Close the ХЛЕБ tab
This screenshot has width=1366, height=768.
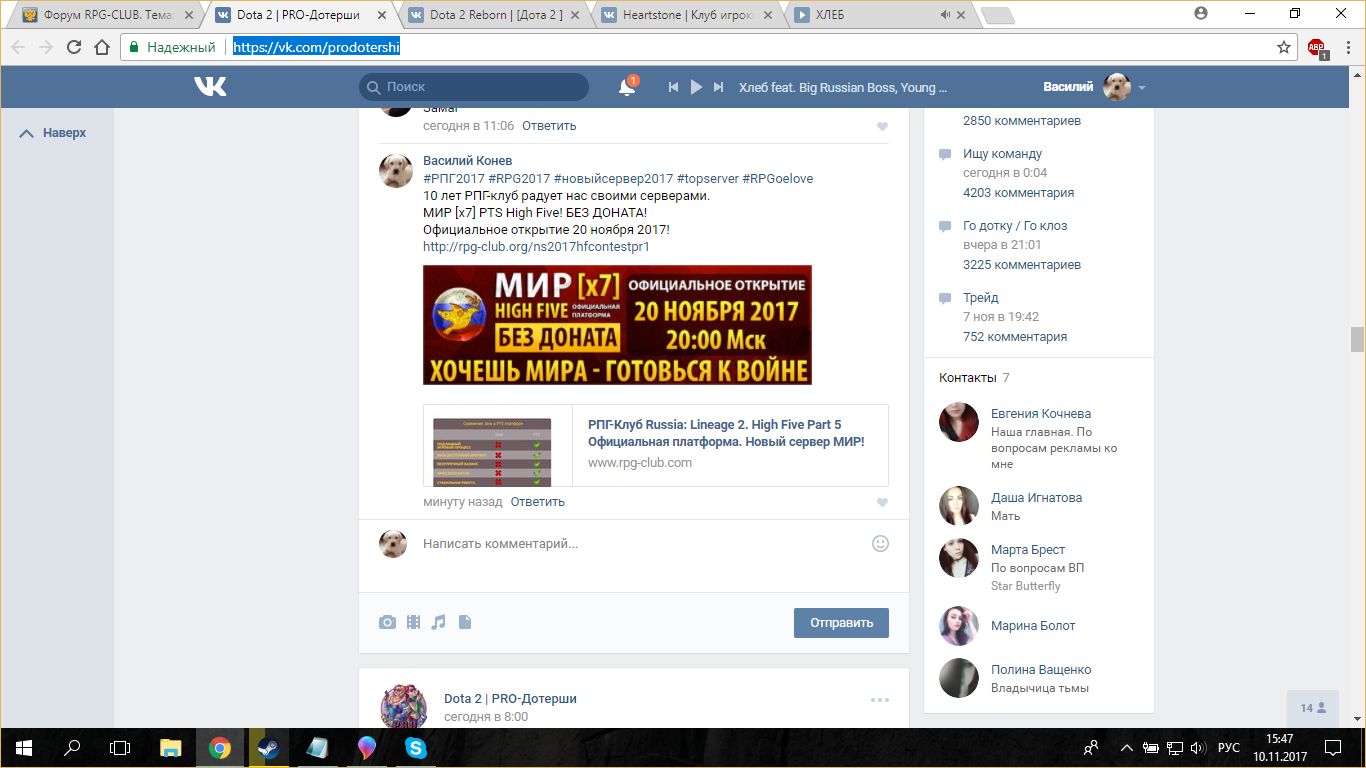tap(961, 15)
